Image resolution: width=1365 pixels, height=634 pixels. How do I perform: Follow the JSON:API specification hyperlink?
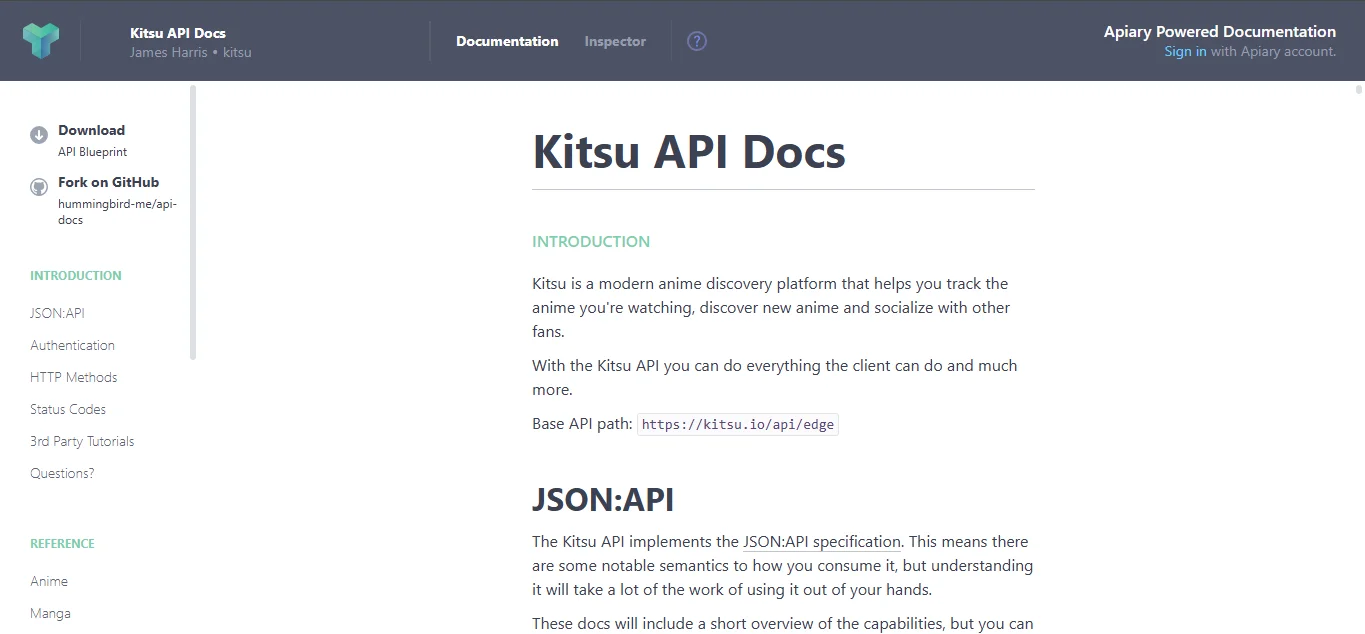coord(821,541)
